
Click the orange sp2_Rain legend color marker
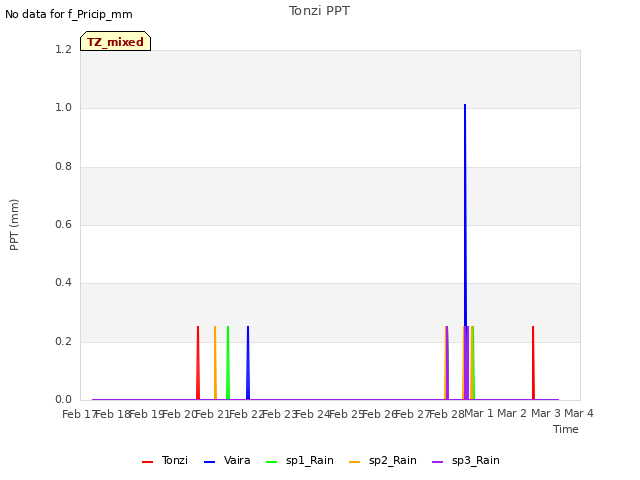[355, 462]
